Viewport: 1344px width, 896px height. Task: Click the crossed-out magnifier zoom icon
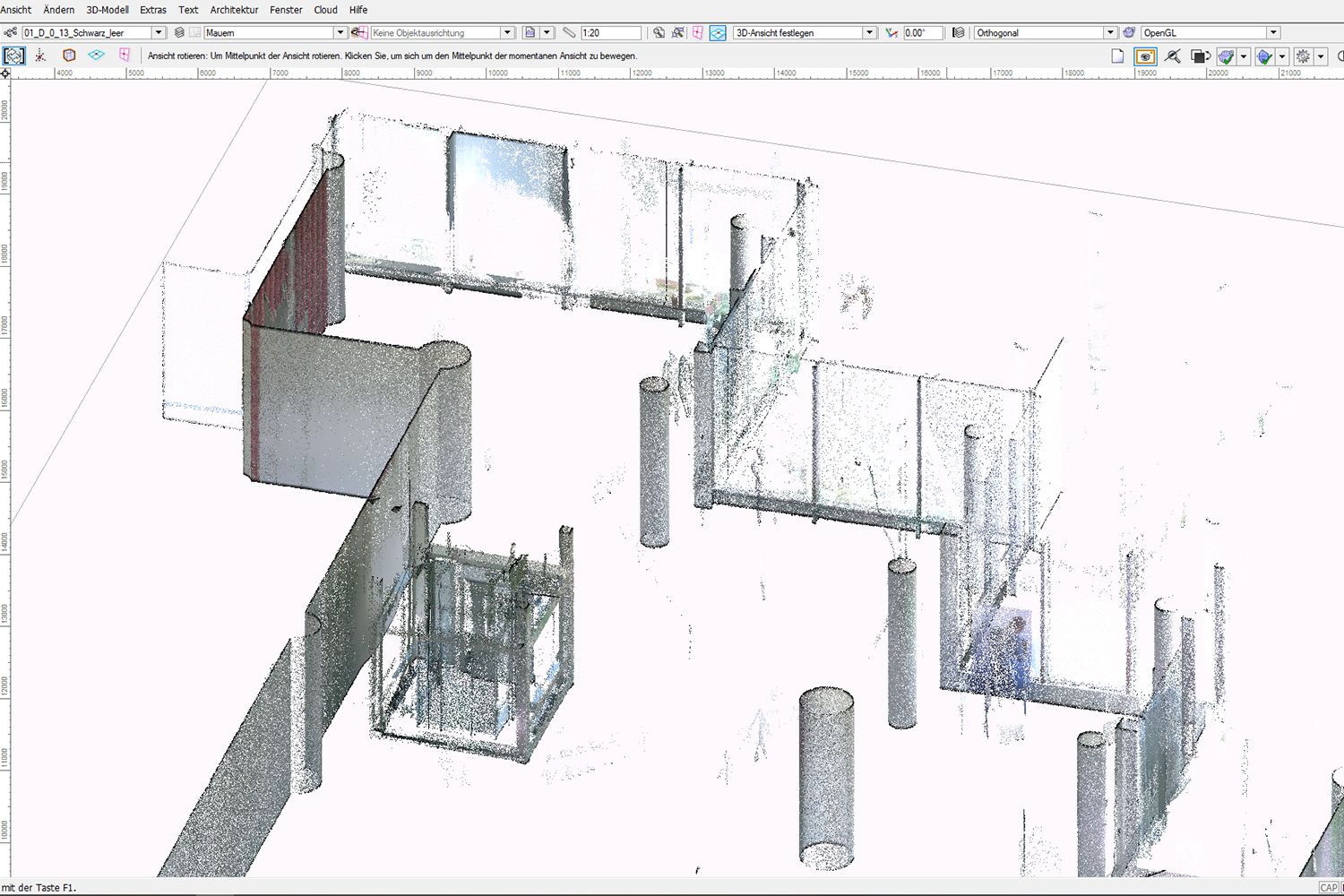(x=1173, y=56)
